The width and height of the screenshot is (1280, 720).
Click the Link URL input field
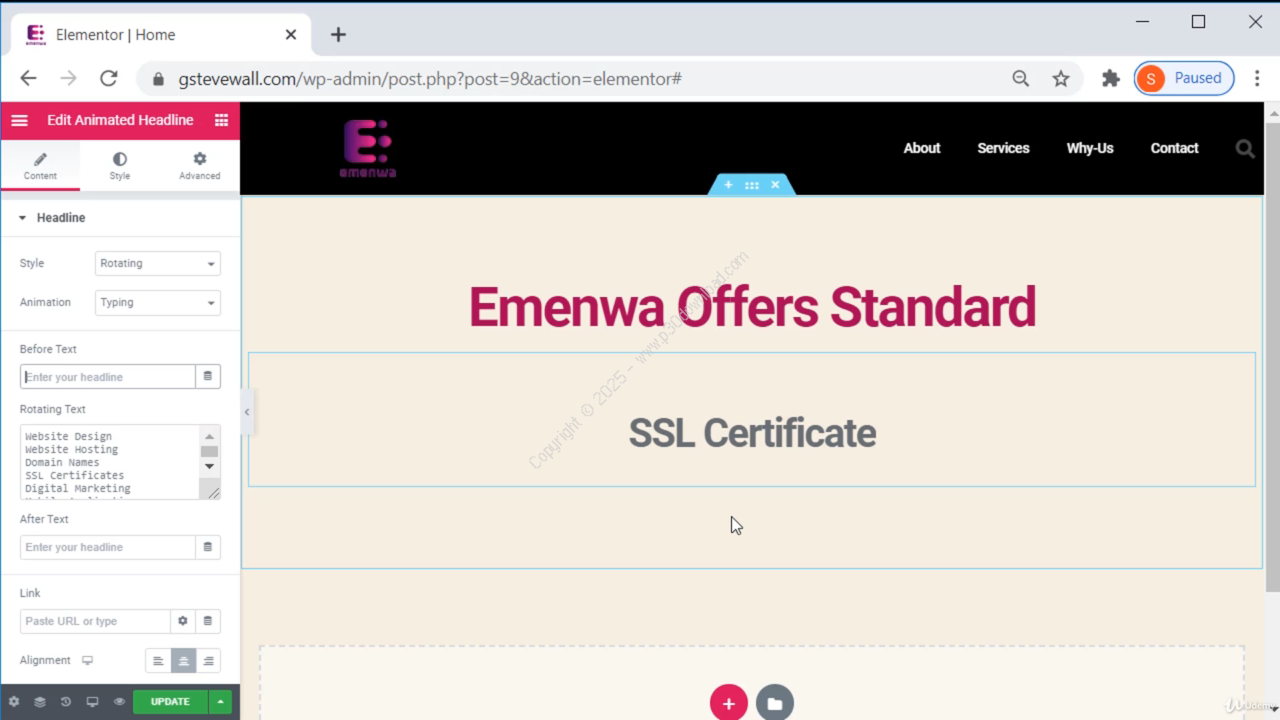pyautogui.click(x=95, y=621)
